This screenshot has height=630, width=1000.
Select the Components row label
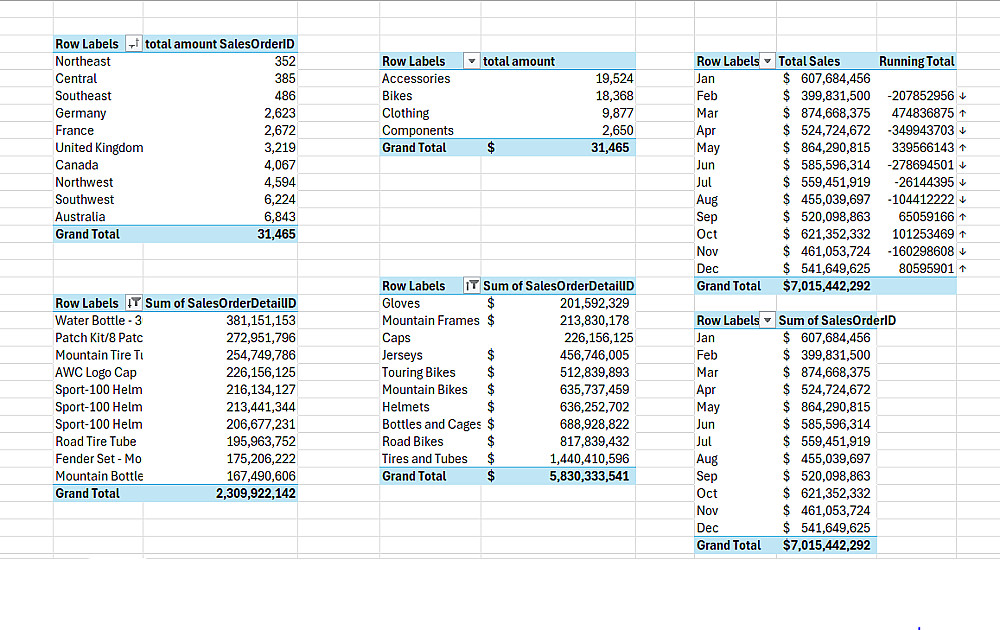[x=418, y=130]
